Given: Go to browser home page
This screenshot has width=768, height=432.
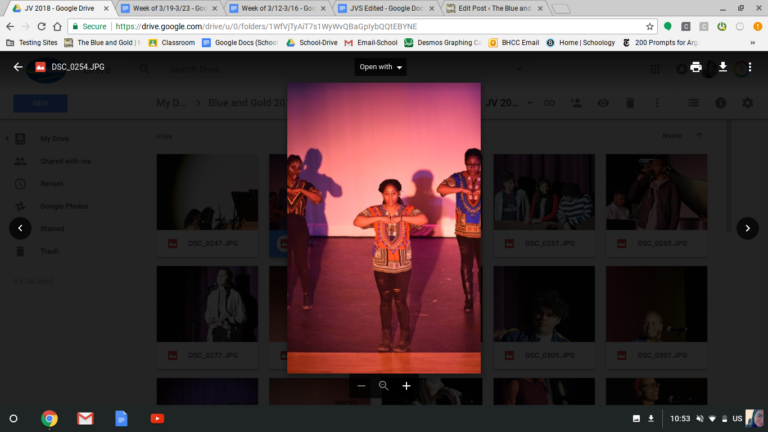Looking at the screenshot, I should click(x=57, y=26).
